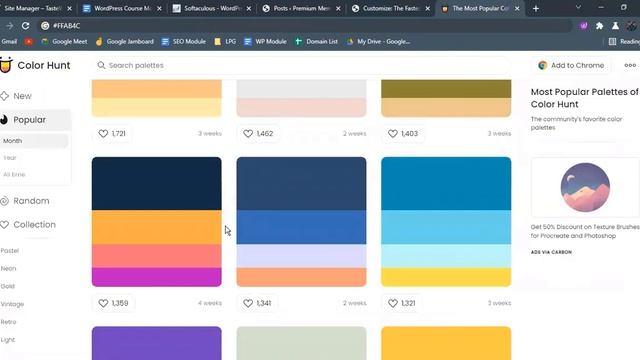Open the My Drive bookmark
The width and height of the screenshot is (640, 360).
(x=378, y=42)
